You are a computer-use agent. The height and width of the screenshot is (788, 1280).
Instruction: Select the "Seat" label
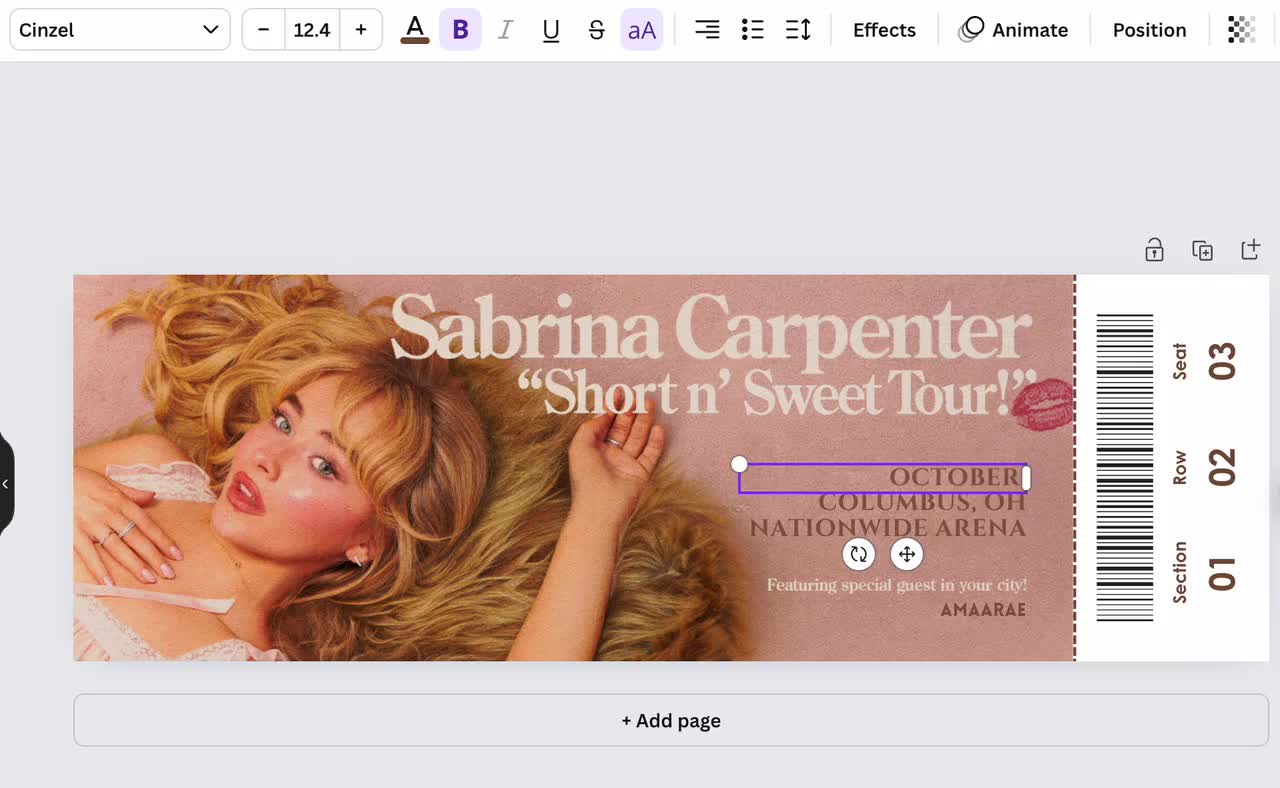click(x=1180, y=361)
